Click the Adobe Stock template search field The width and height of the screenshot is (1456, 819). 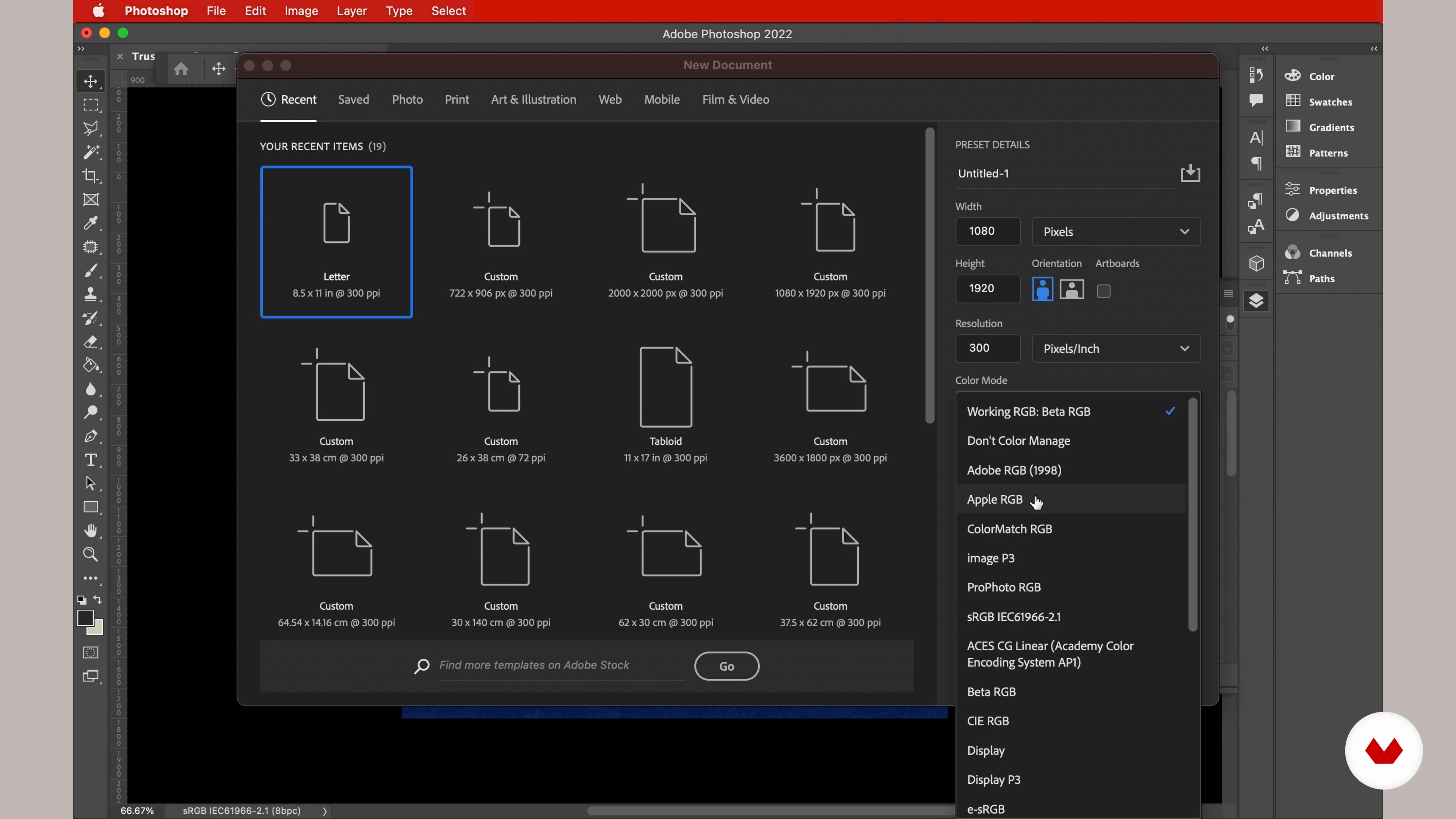pyautogui.click(x=561, y=665)
